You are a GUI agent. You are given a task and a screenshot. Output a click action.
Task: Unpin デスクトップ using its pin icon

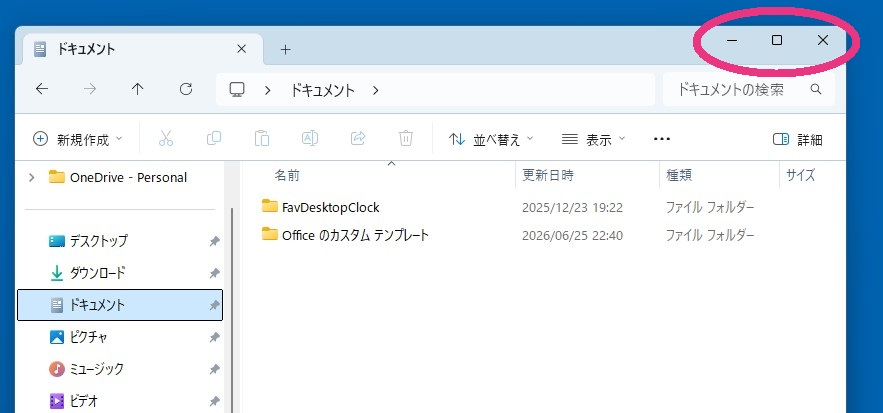[214, 241]
